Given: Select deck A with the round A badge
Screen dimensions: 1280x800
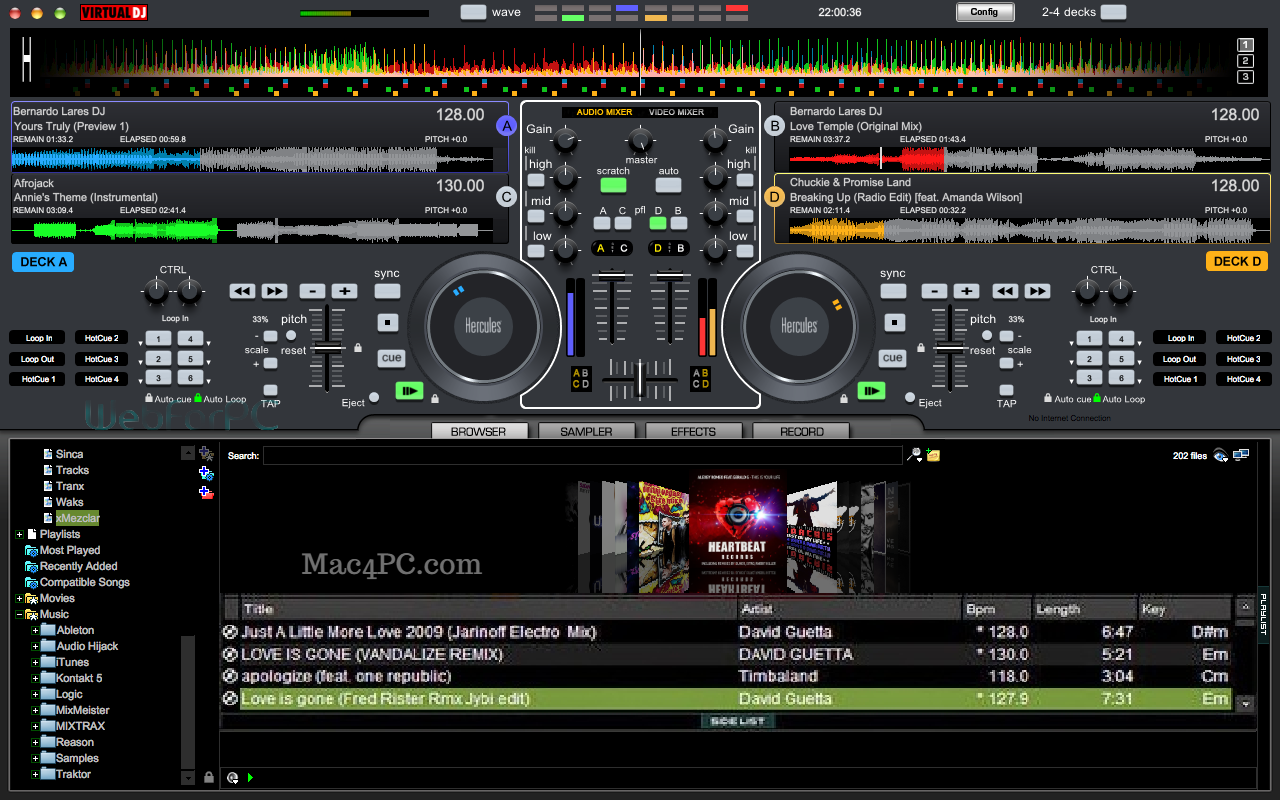Looking at the screenshot, I should tap(507, 126).
